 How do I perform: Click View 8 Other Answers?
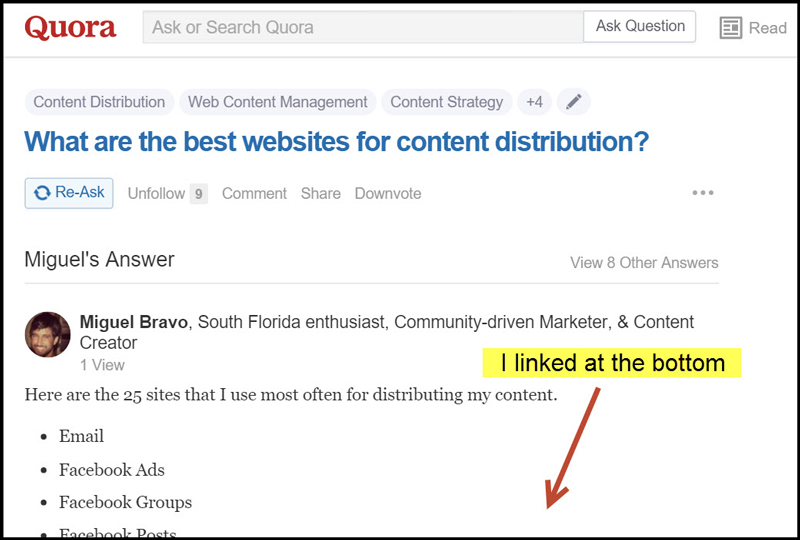(x=644, y=262)
